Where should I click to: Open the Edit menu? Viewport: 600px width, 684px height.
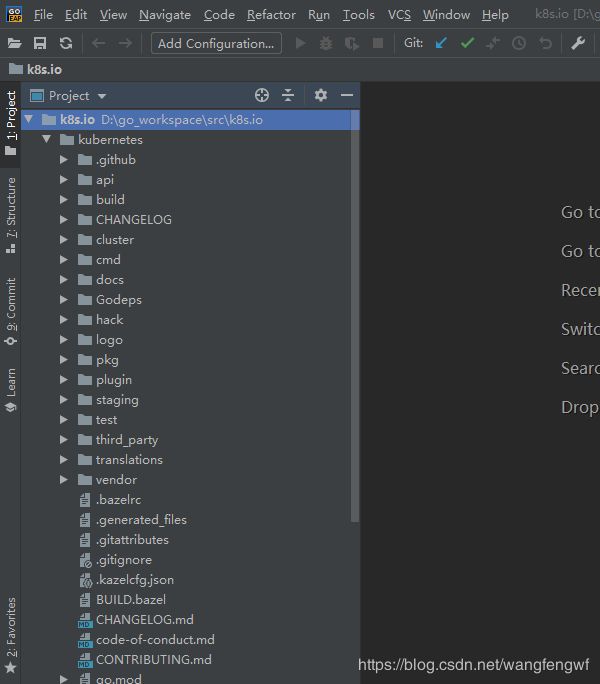pos(76,15)
